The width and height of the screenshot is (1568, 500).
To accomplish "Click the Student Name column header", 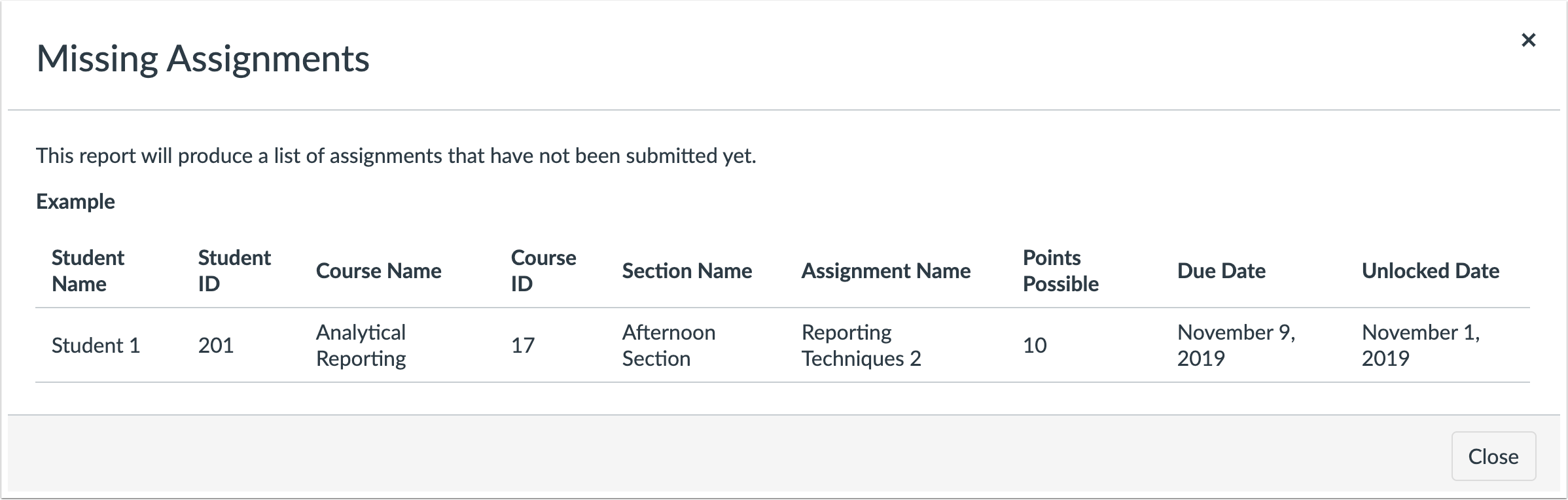I will (x=87, y=270).
